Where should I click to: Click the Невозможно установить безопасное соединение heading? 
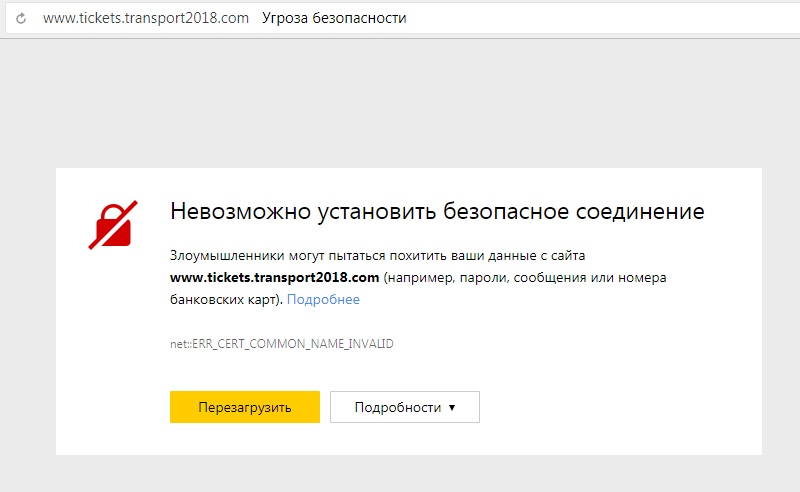point(437,212)
